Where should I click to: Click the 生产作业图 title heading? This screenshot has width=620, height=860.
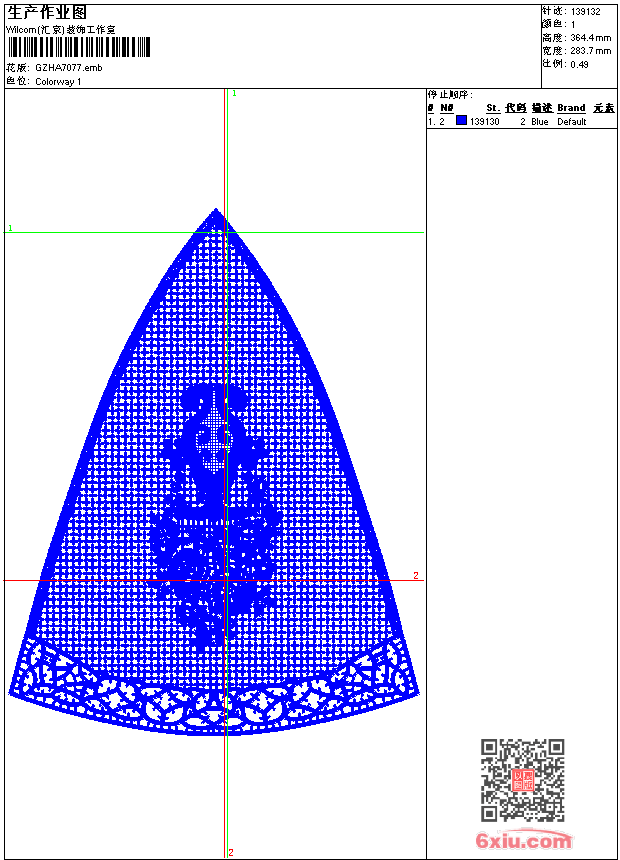[x=46, y=12]
